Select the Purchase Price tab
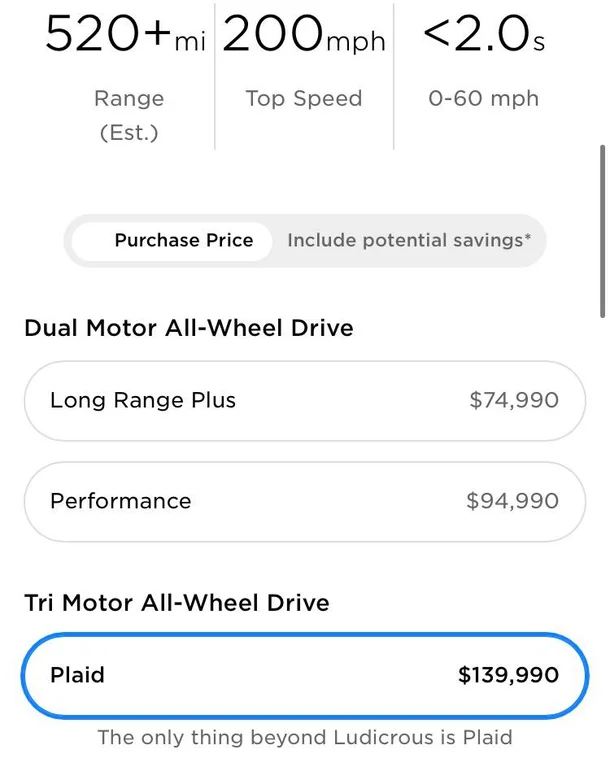 tap(183, 241)
